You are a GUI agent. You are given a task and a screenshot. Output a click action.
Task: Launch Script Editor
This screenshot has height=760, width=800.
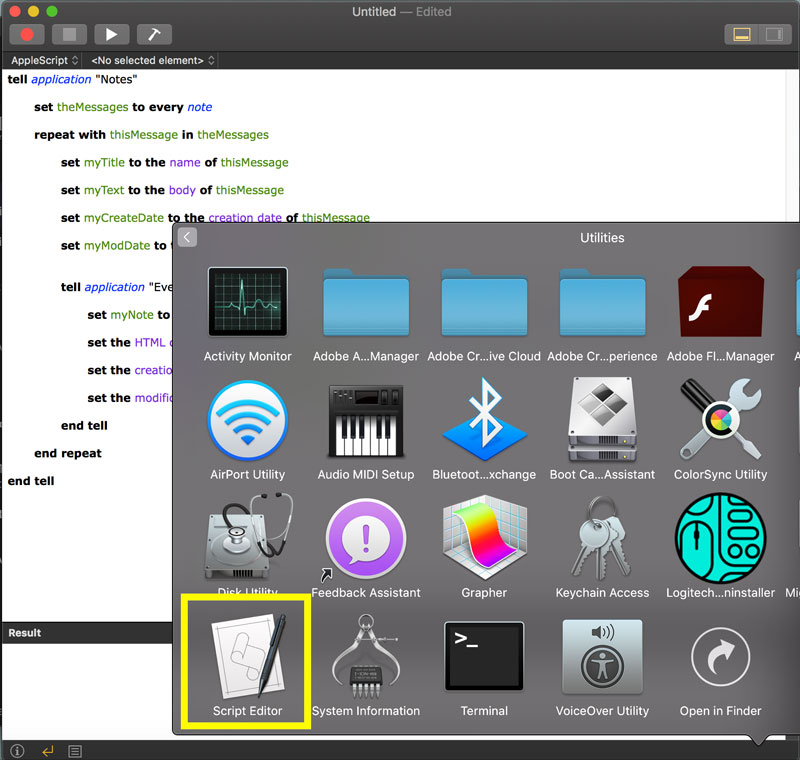[x=247, y=663]
